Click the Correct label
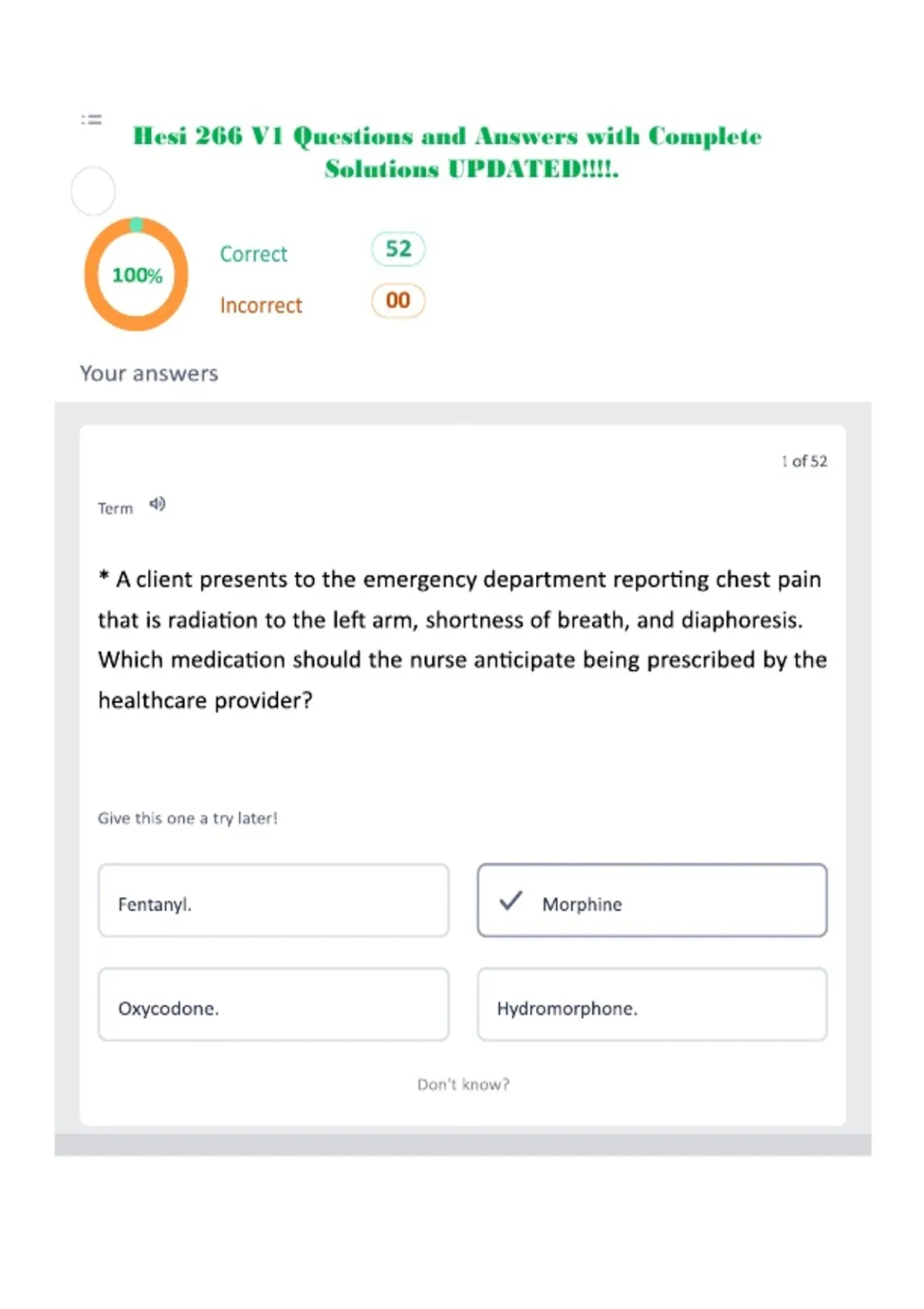This screenshot has height=1309, width=924. coord(253,254)
